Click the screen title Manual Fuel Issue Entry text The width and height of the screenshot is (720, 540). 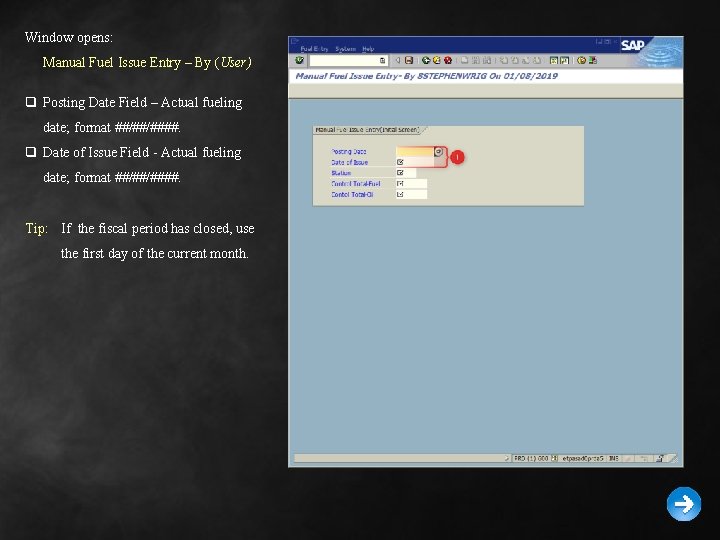pyautogui.click(x=426, y=76)
